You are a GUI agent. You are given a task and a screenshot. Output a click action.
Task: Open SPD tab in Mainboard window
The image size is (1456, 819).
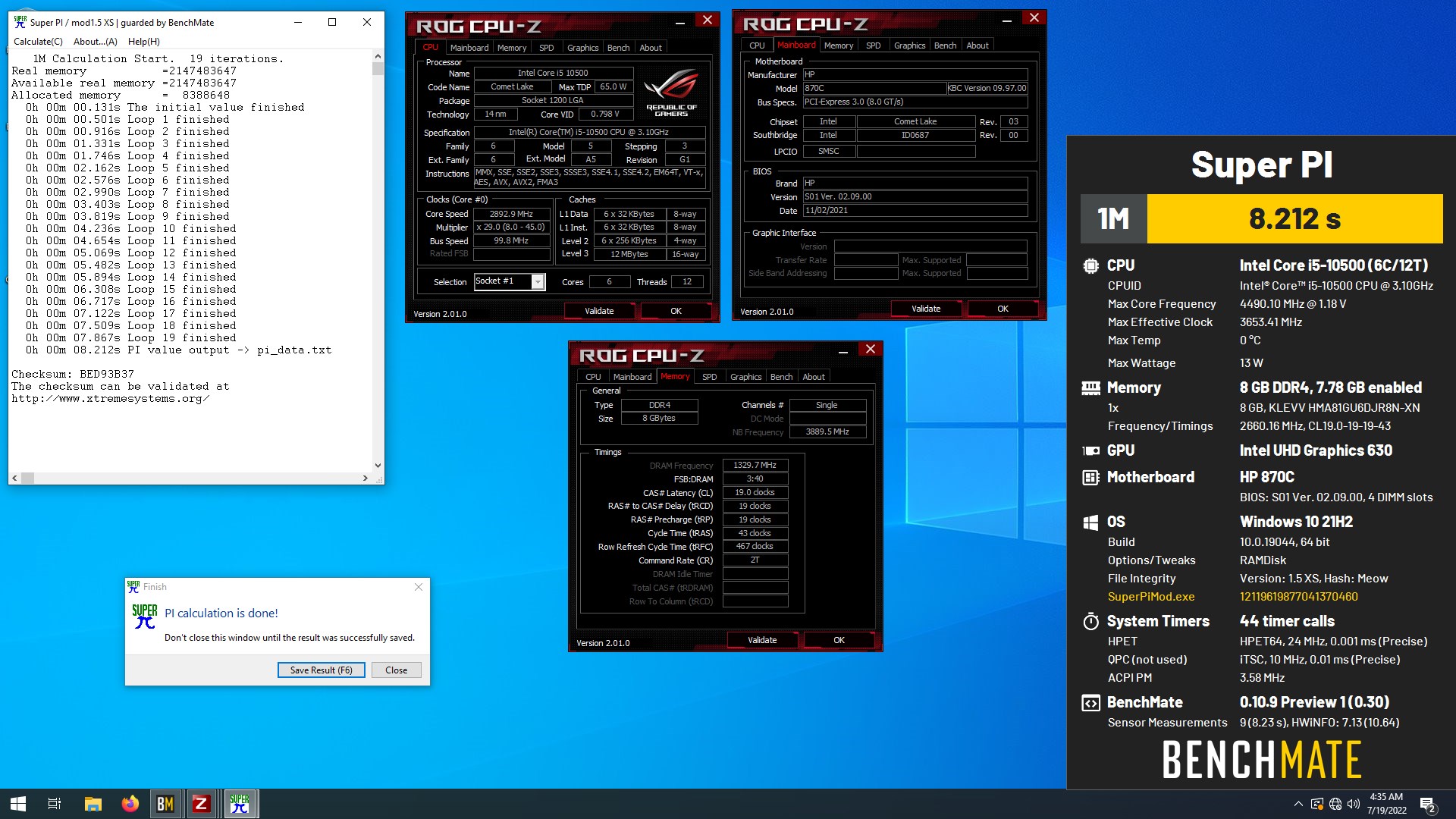(874, 45)
